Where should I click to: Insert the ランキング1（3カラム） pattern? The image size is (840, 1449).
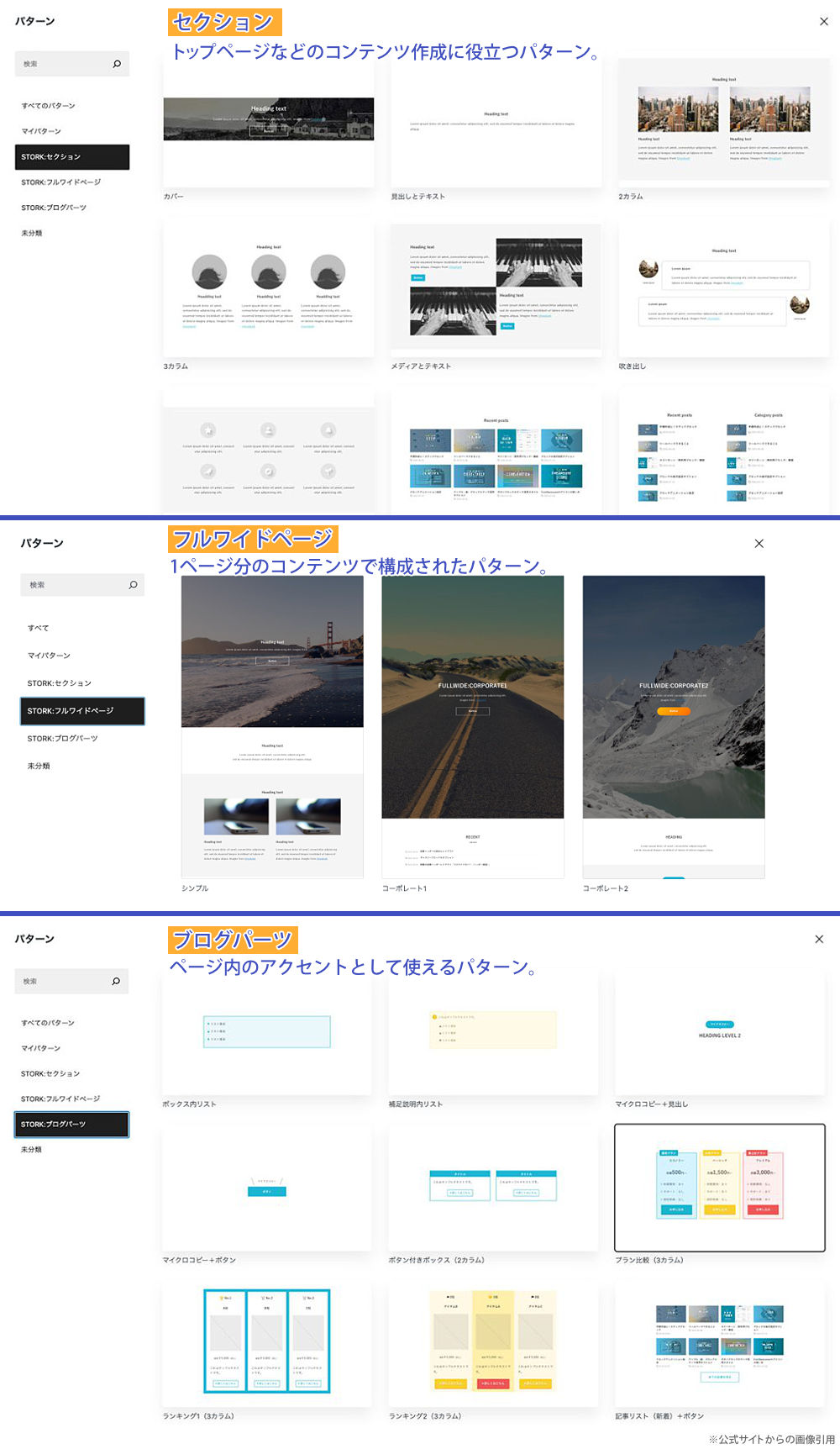[x=267, y=1343]
